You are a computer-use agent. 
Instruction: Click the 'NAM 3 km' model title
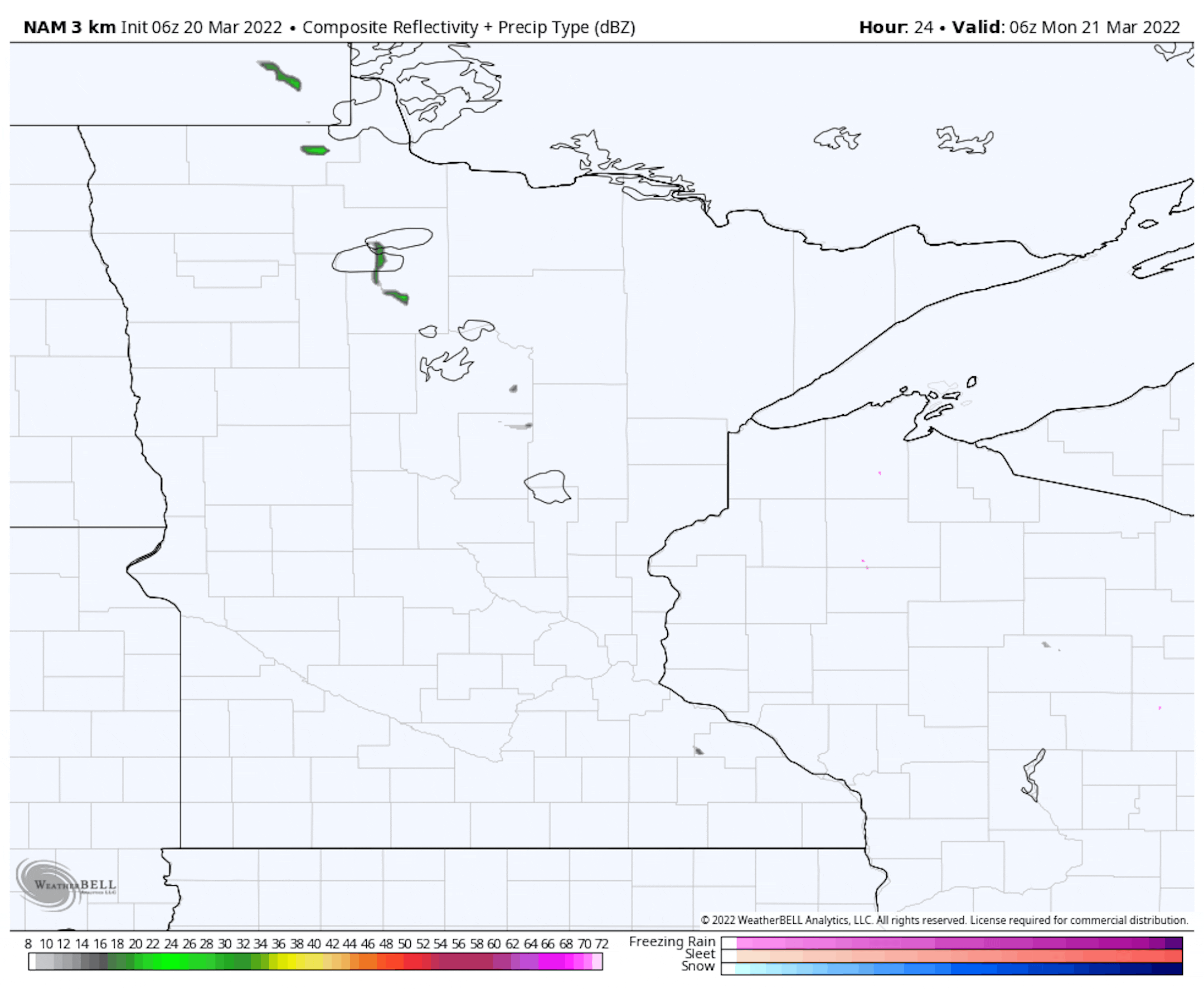(x=70, y=27)
